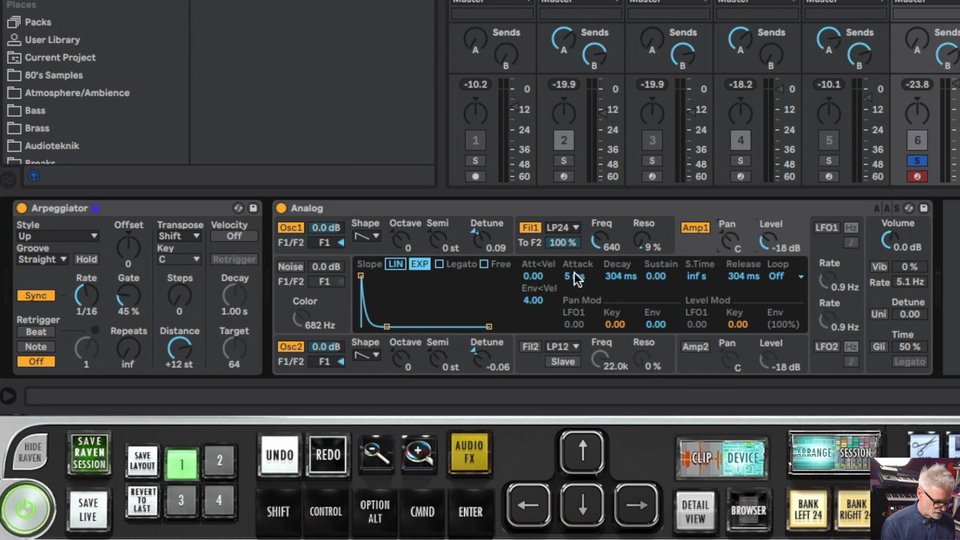The image size is (960, 540).
Task: Open the Fil1 LP24 filter type dropdown
Action: [x=563, y=228]
